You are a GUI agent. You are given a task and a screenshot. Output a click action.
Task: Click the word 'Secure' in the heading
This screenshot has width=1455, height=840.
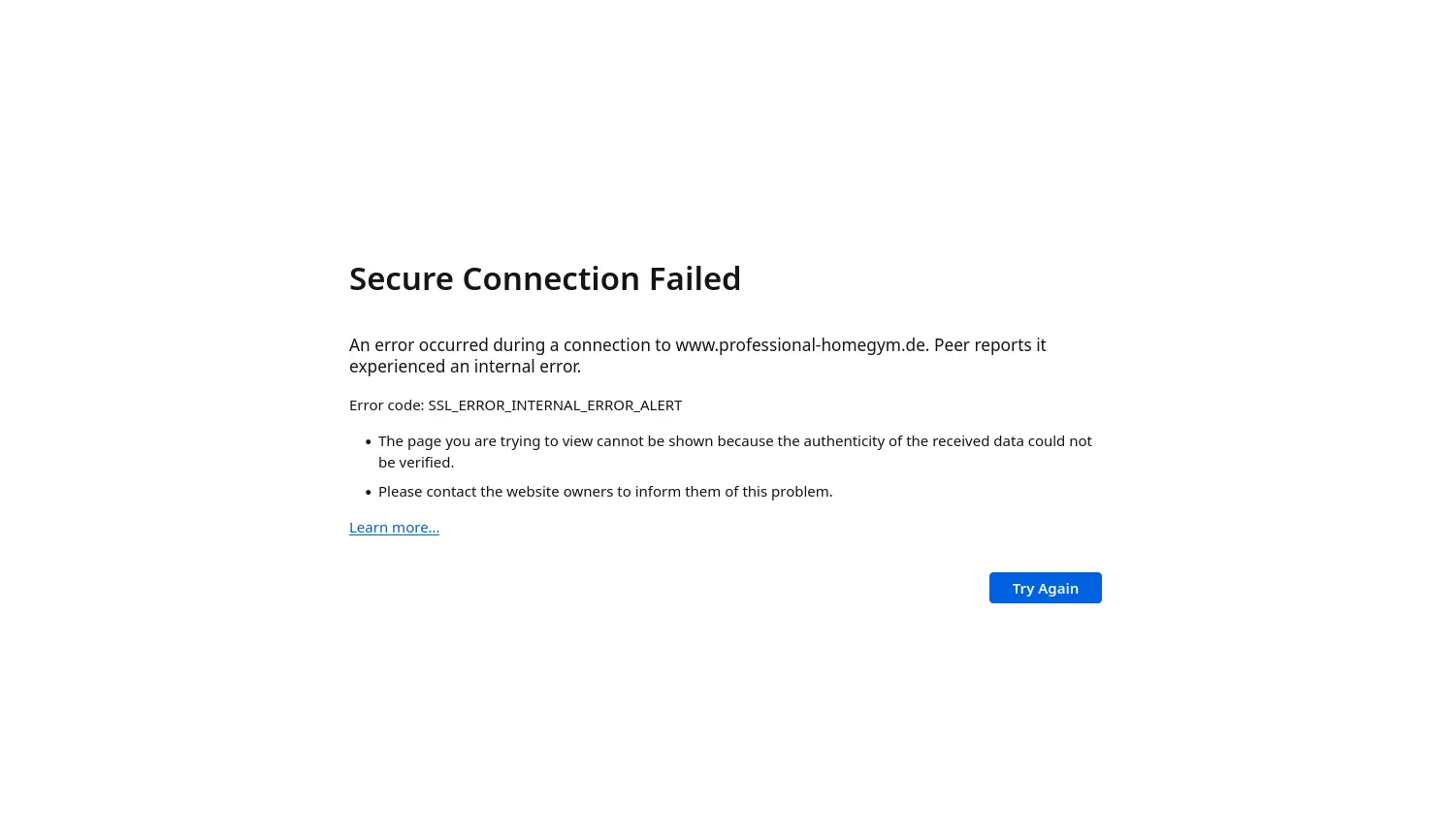401,278
